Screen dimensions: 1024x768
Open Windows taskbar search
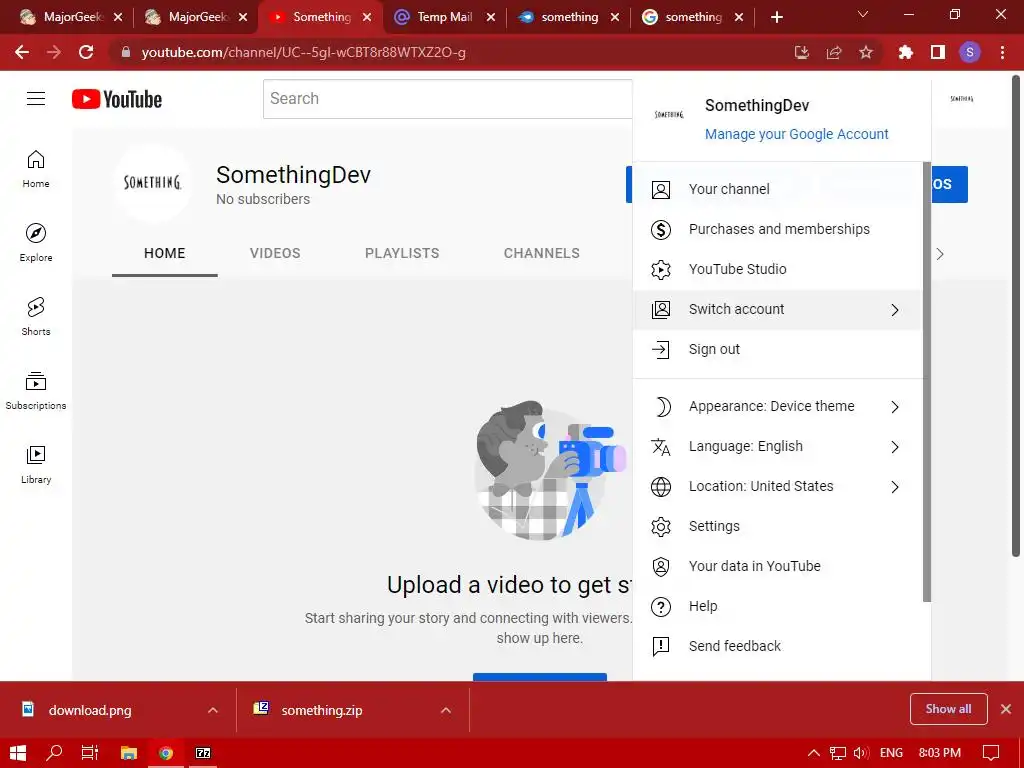pyautogui.click(x=54, y=753)
